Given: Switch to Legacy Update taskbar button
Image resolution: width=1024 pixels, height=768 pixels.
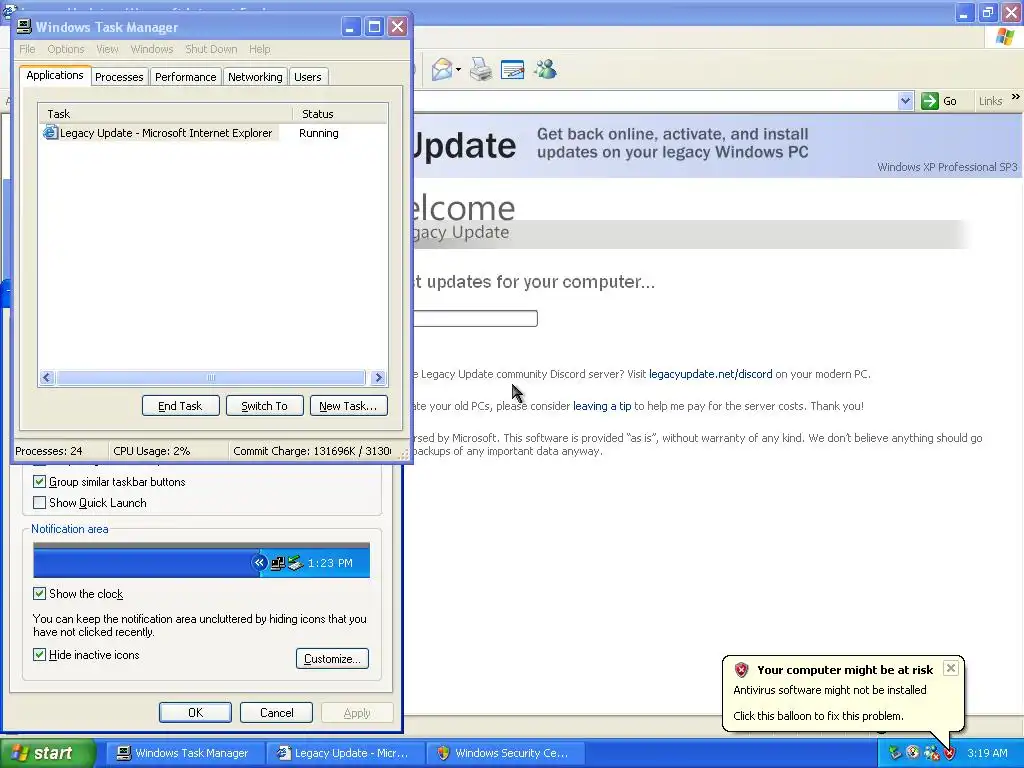Looking at the screenshot, I should point(345,753).
